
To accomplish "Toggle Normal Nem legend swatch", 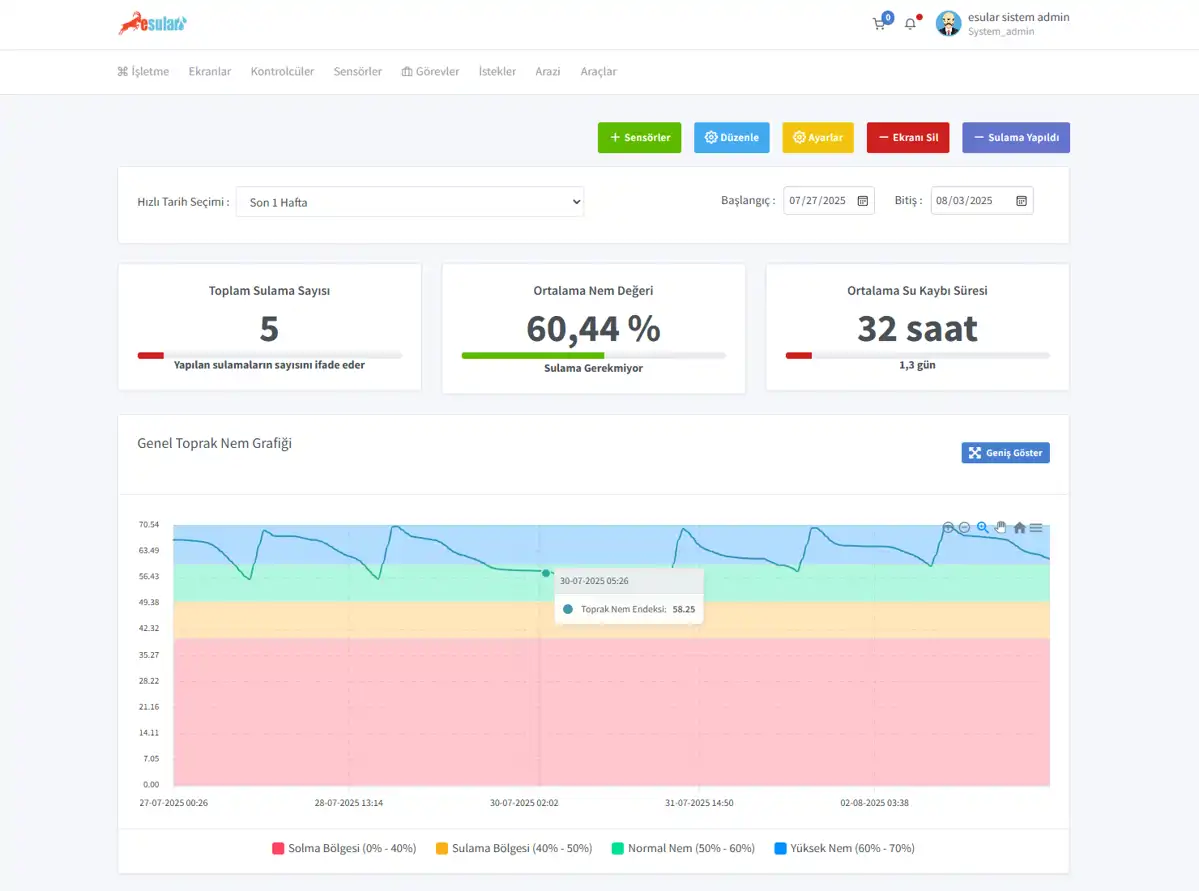I will coord(618,848).
